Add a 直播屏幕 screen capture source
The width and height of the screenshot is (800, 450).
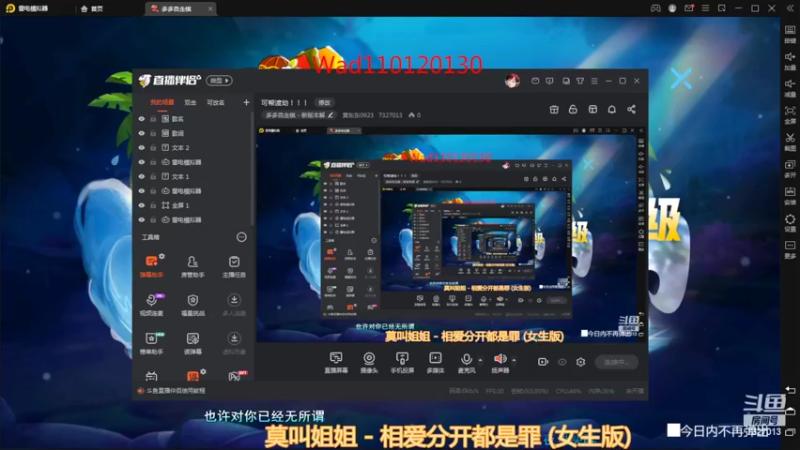[336, 362]
